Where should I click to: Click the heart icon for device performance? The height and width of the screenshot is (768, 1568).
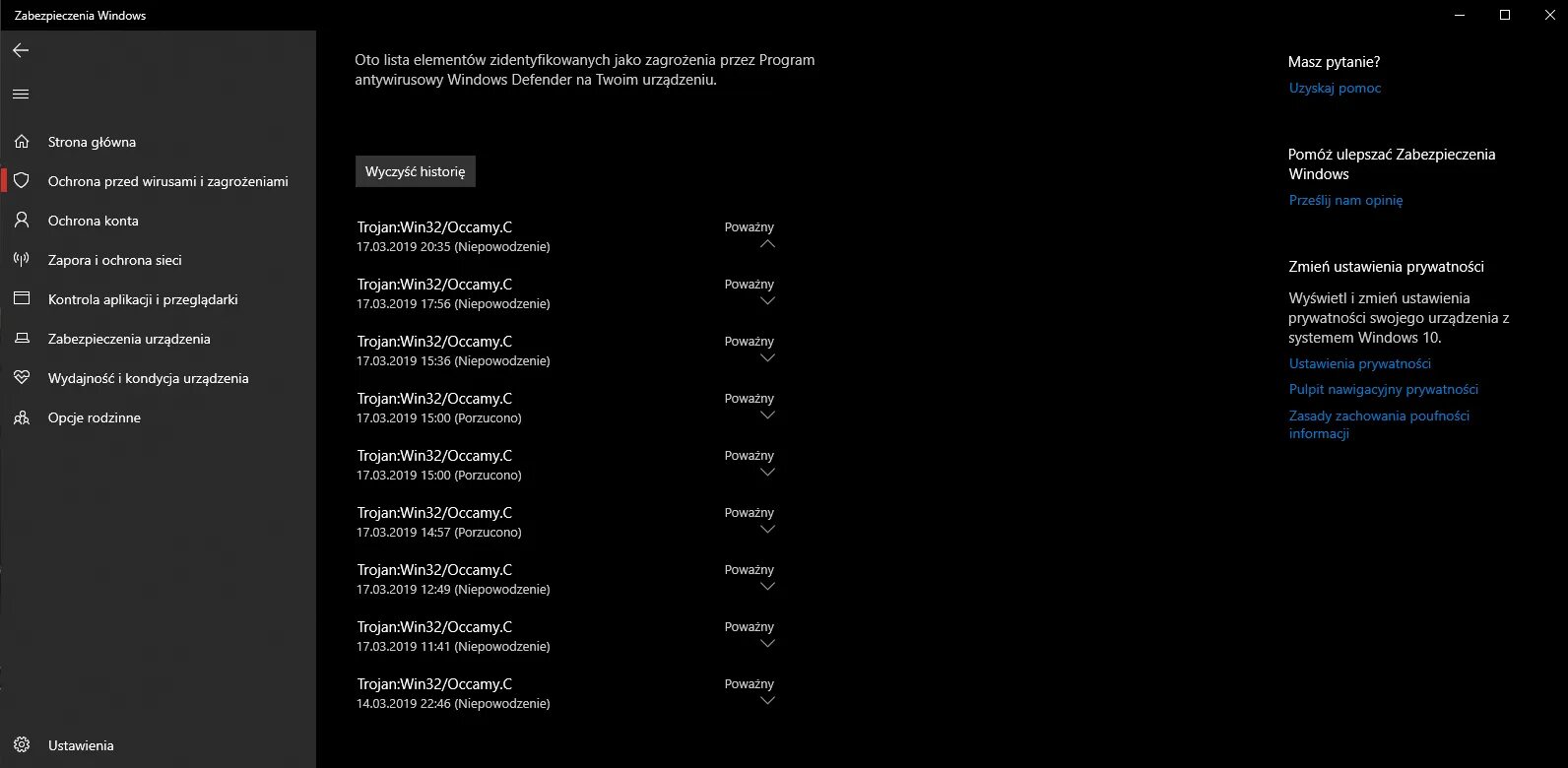[22, 378]
